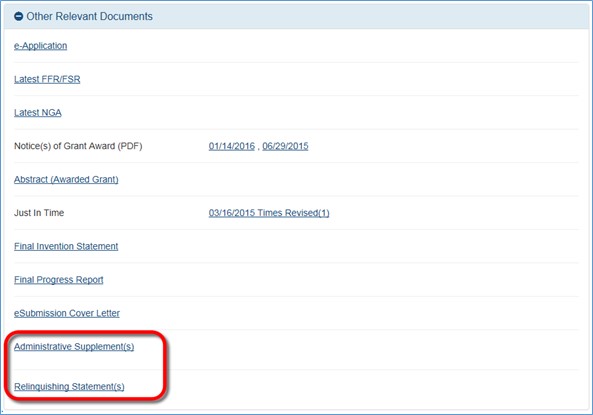Image resolution: width=593 pixels, height=415 pixels.
Task: Click the Other Relevant Documents heading text
Action: pyautogui.click(x=89, y=16)
